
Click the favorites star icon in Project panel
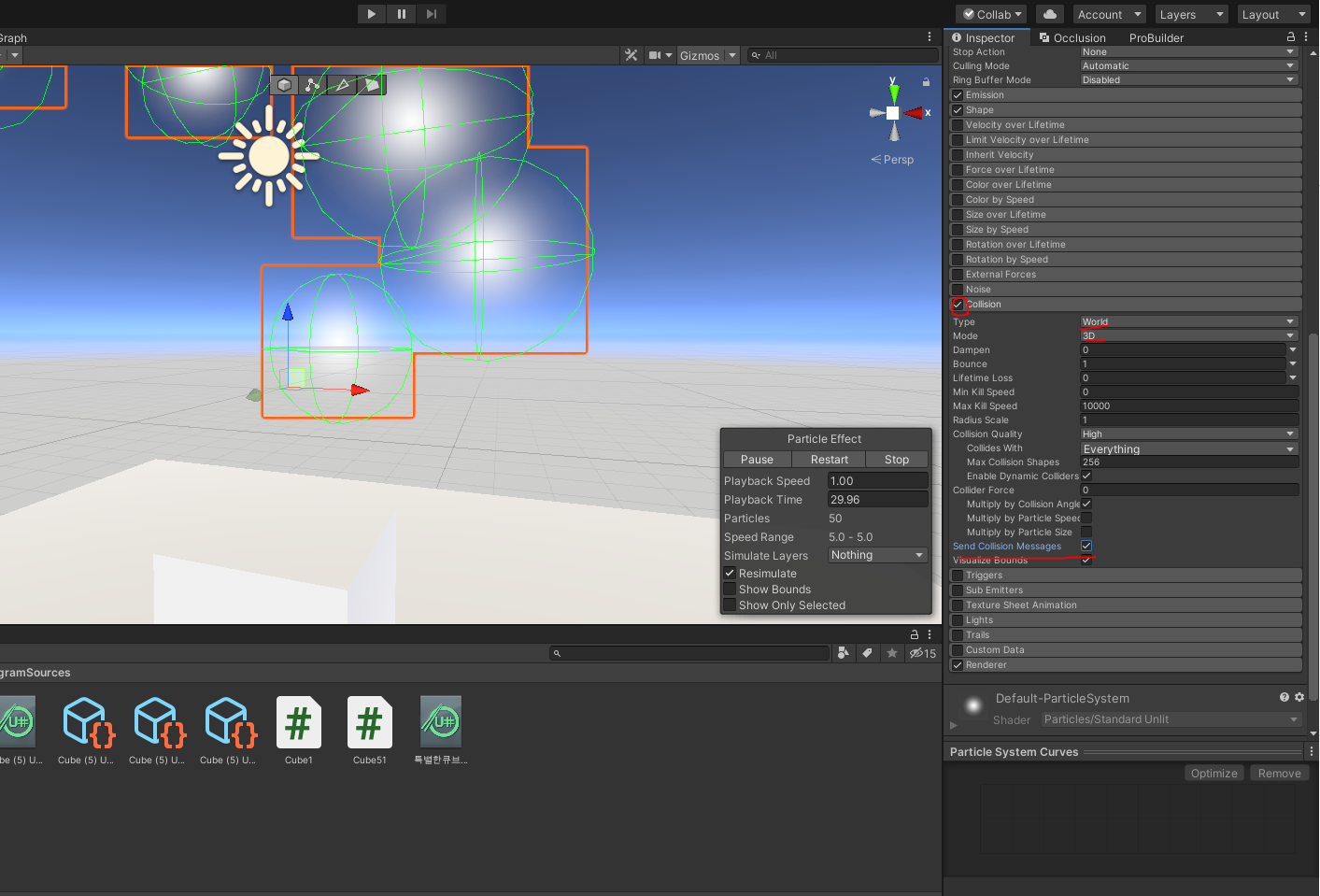click(x=892, y=653)
